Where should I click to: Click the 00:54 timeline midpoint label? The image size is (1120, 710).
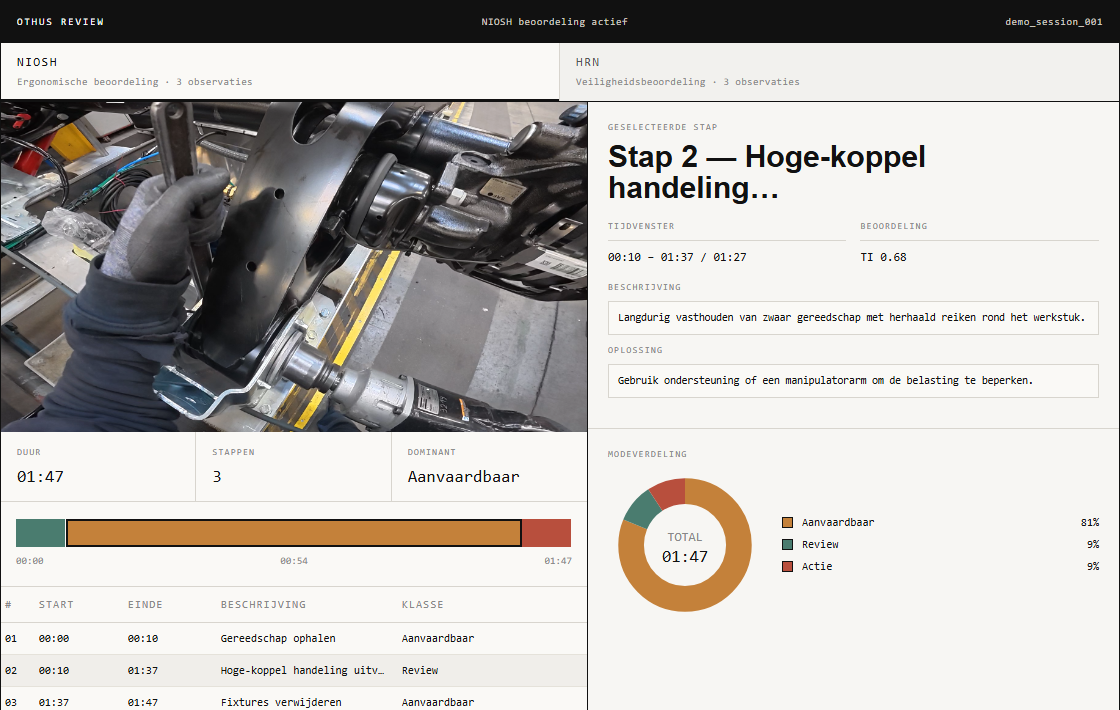294,561
